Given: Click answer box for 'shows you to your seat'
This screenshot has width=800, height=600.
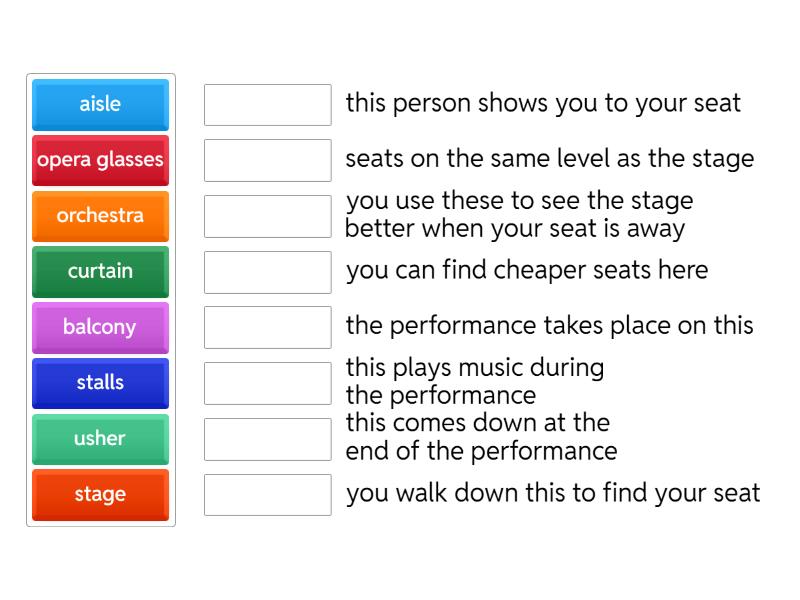Looking at the screenshot, I should [267, 105].
